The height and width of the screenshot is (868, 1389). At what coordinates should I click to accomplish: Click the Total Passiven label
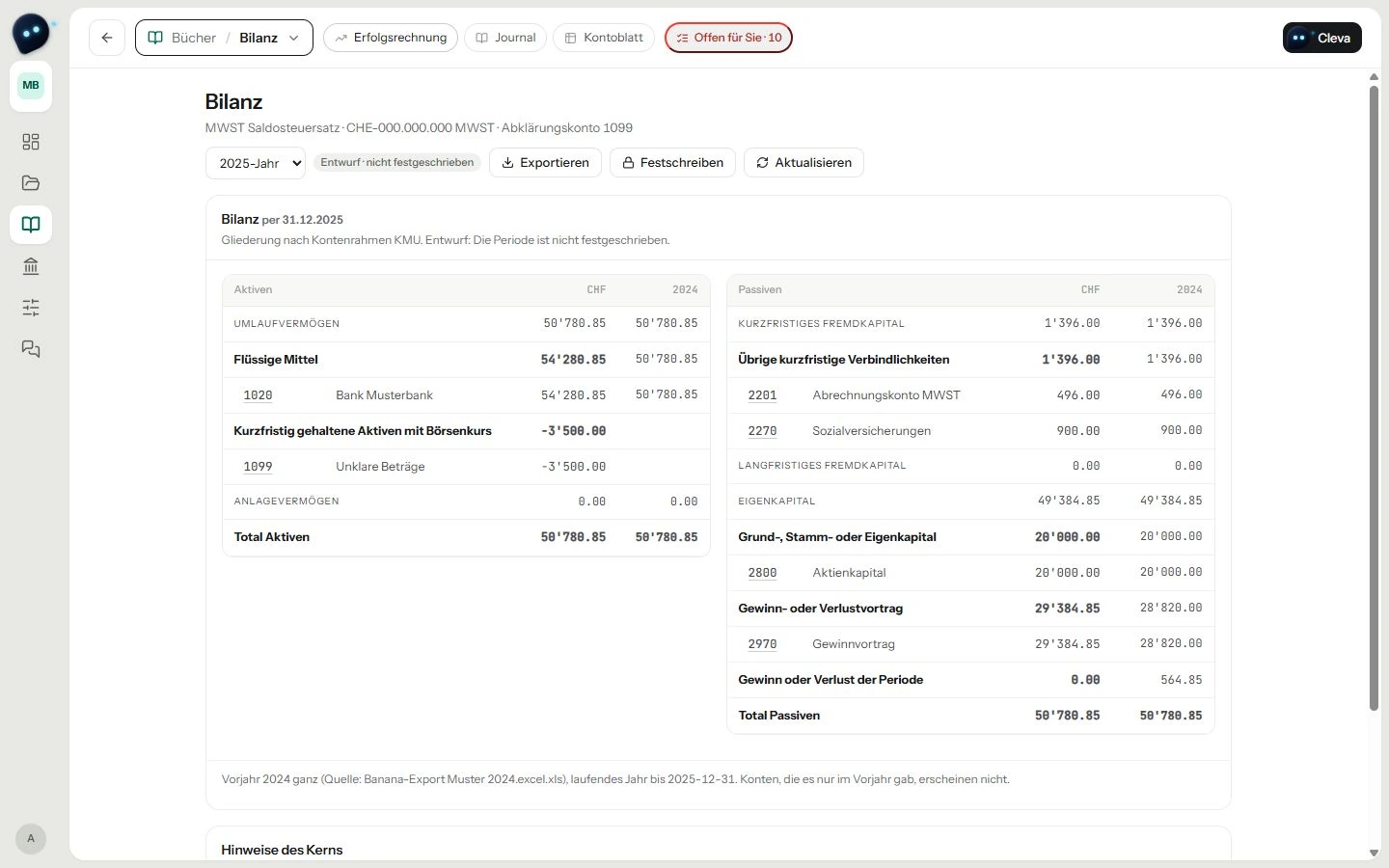point(779,716)
